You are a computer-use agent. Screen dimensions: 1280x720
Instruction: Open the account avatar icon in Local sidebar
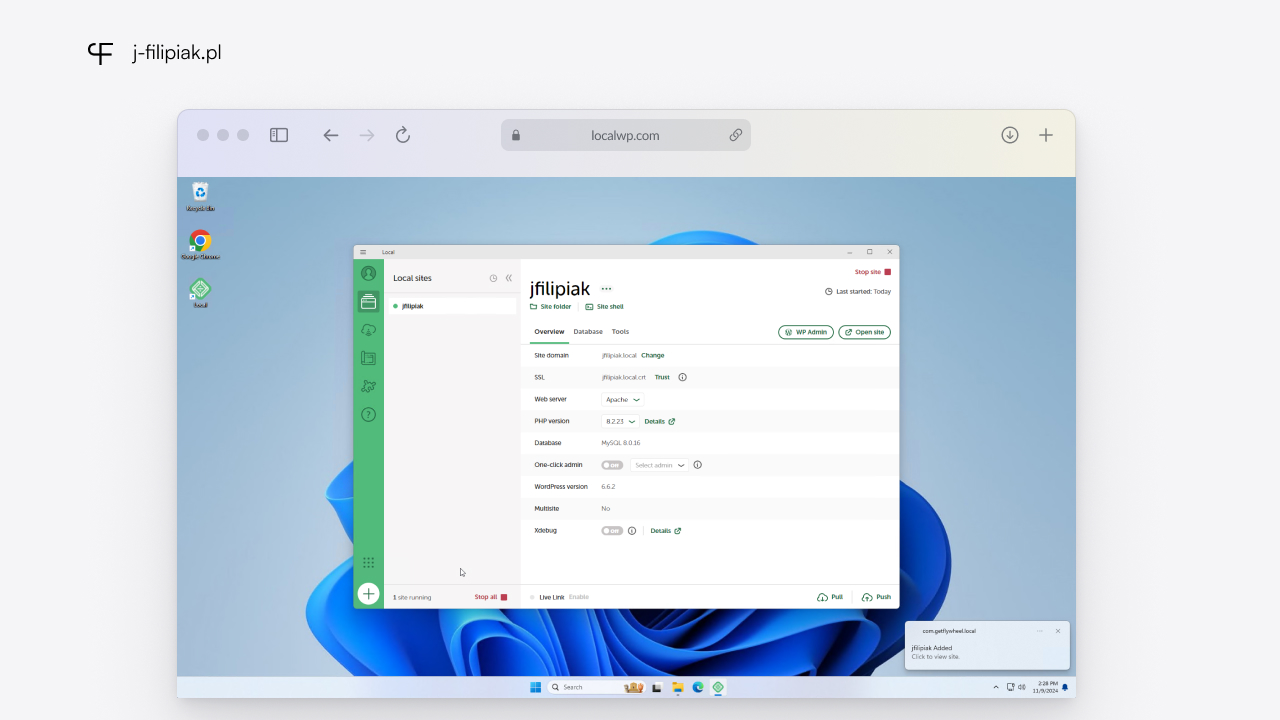(x=368, y=273)
